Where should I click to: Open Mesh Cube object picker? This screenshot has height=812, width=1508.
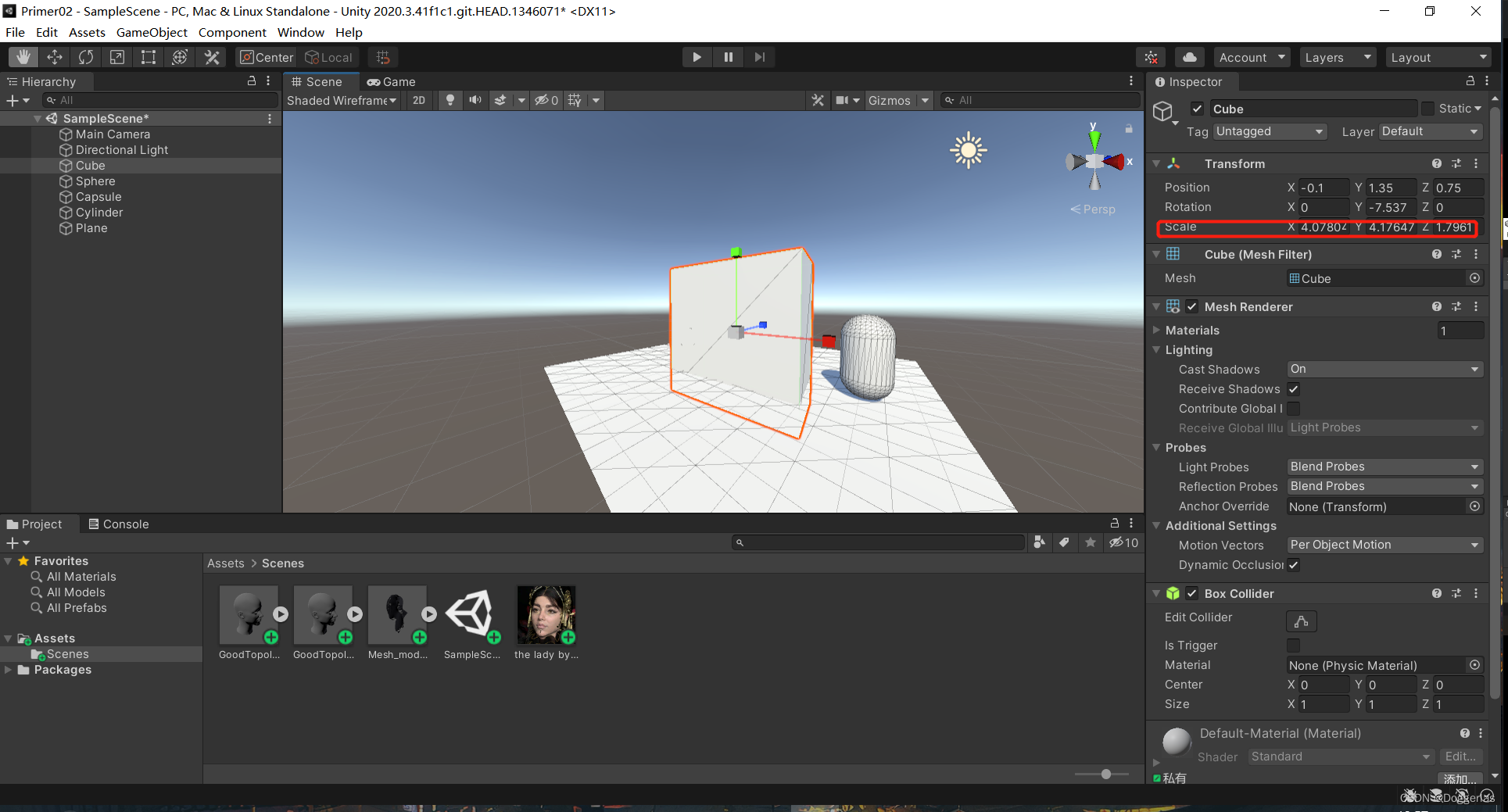(x=1474, y=278)
